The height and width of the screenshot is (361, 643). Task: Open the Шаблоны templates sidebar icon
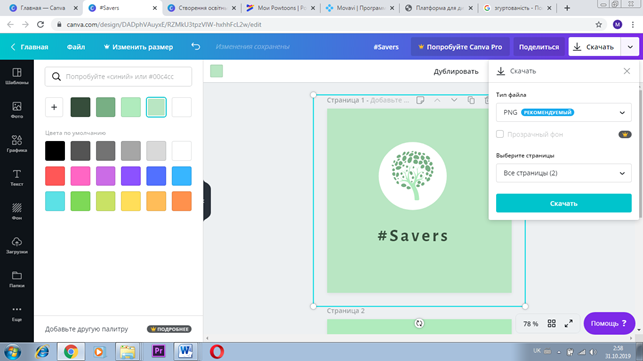coord(17,76)
